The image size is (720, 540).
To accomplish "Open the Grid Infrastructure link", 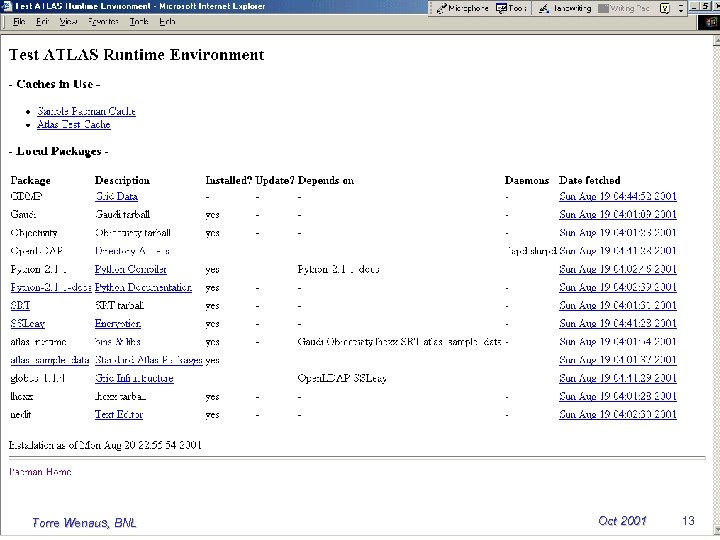I will (x=134, y=378).
